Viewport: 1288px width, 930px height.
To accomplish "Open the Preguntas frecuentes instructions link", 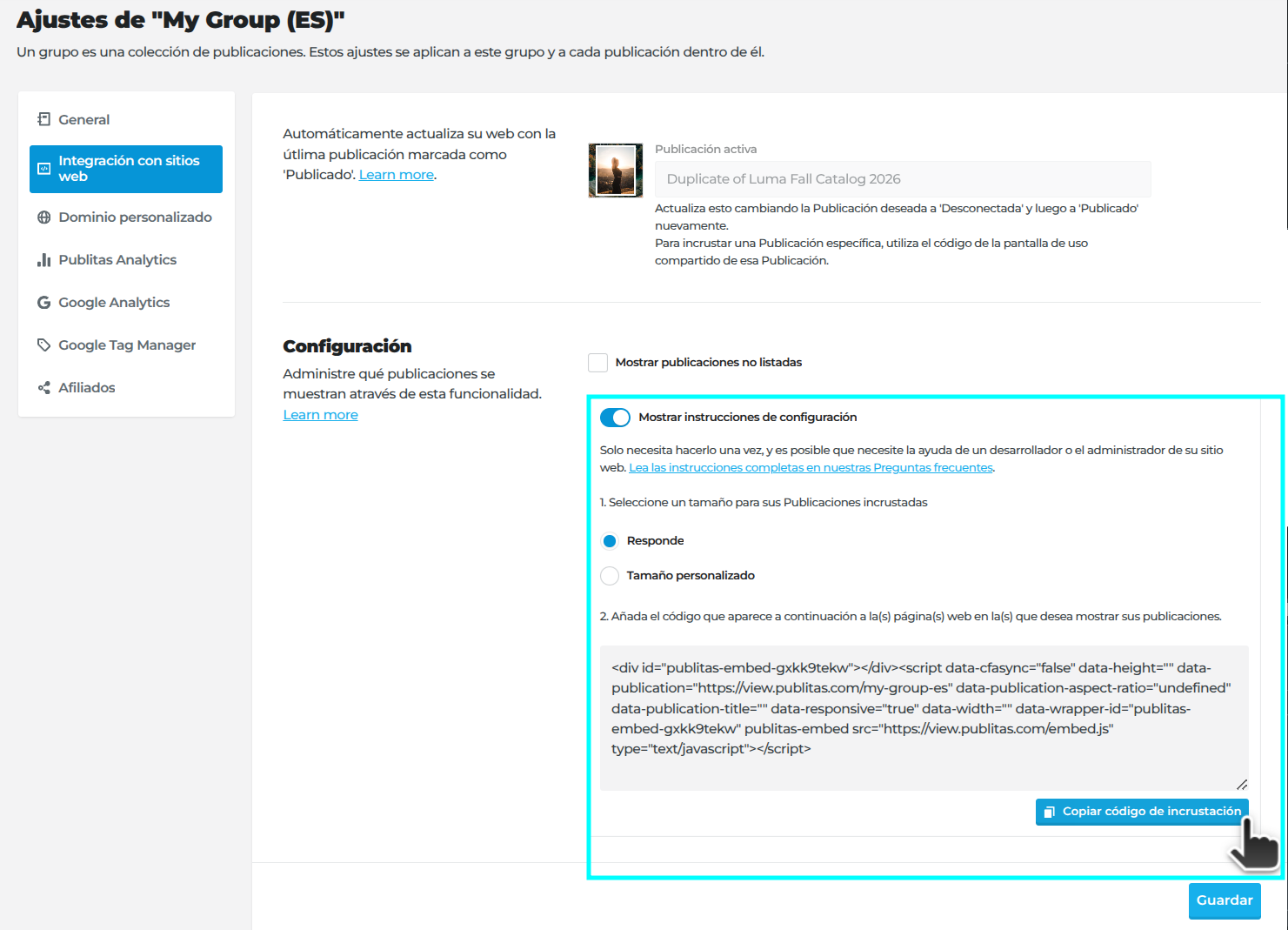I will 811,468.
